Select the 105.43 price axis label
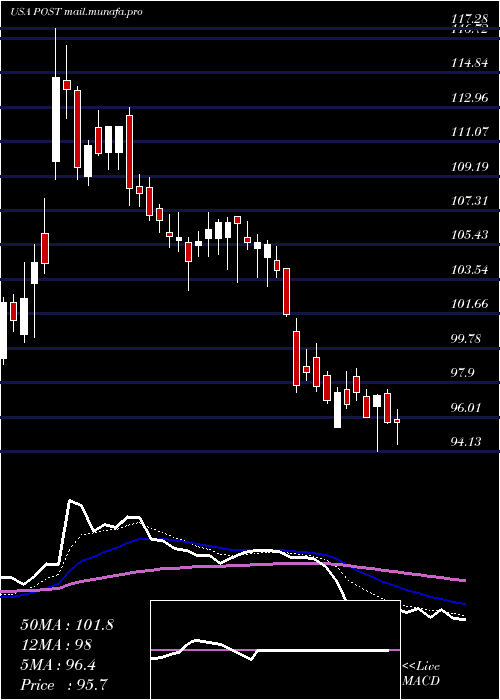Image resolution: width=500 pixels, height=700 pixels. [x=469, y=235]
